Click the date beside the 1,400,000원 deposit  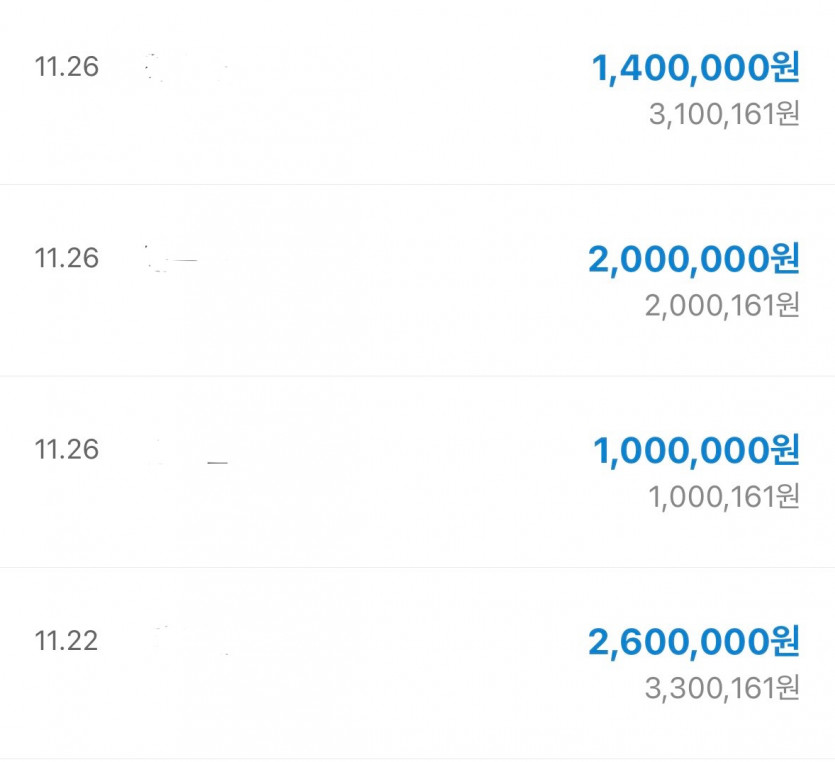(67, 67)
